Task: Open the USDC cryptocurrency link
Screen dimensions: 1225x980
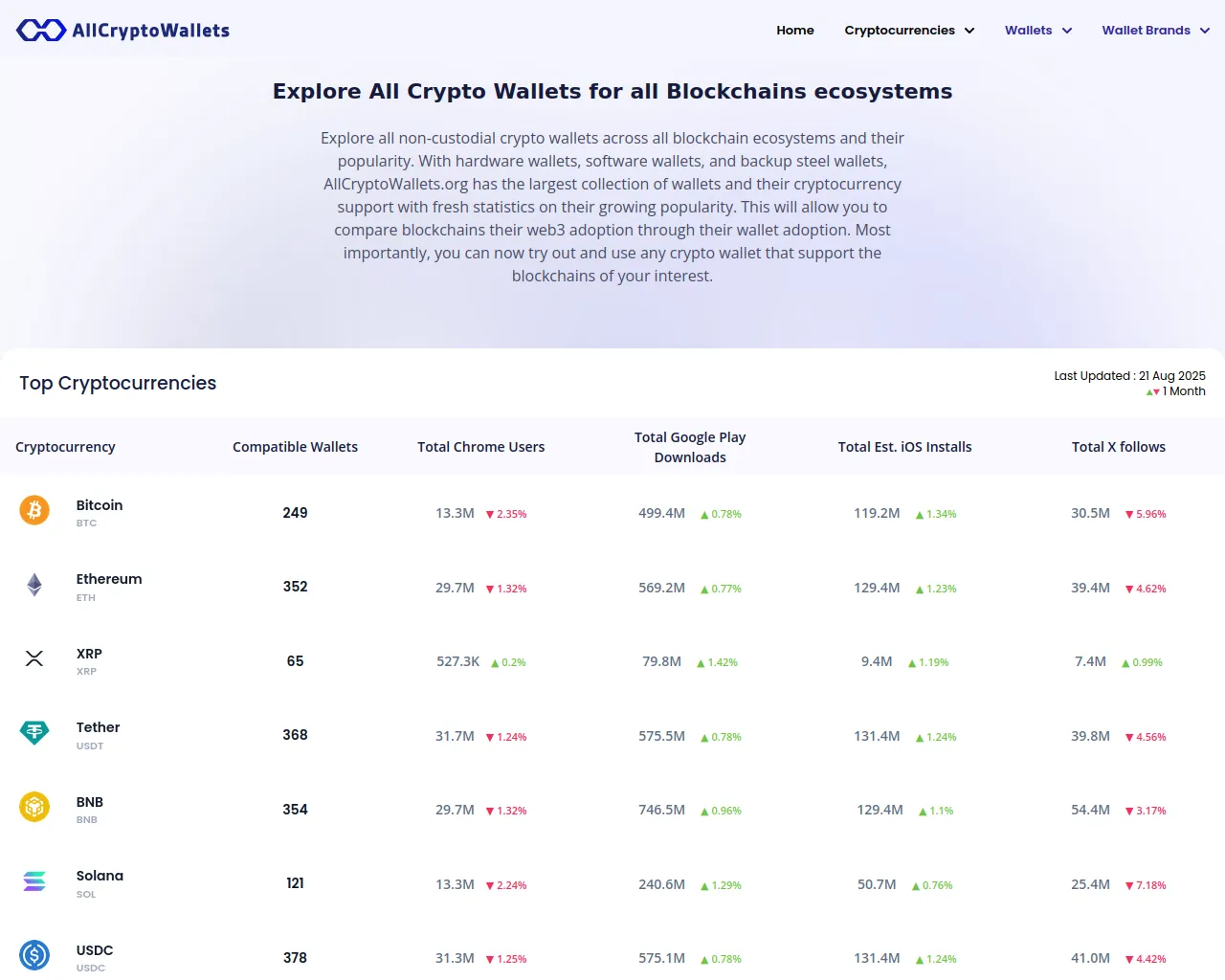Action: pos(95,950)
